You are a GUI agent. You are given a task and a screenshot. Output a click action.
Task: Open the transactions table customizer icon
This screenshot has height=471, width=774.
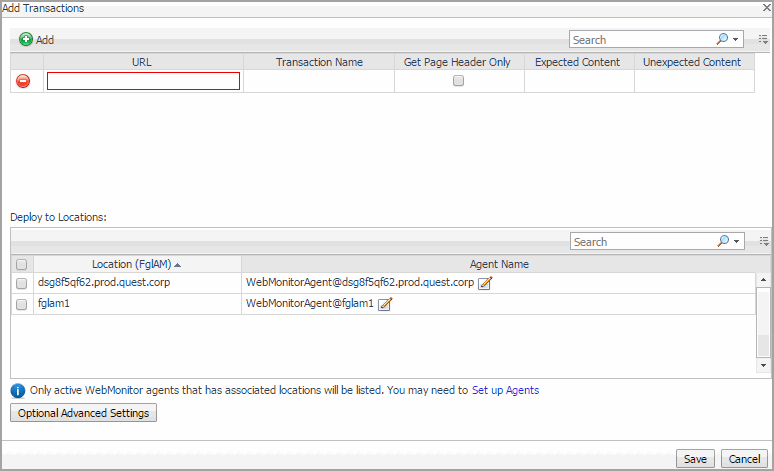(x=763, y=40)
